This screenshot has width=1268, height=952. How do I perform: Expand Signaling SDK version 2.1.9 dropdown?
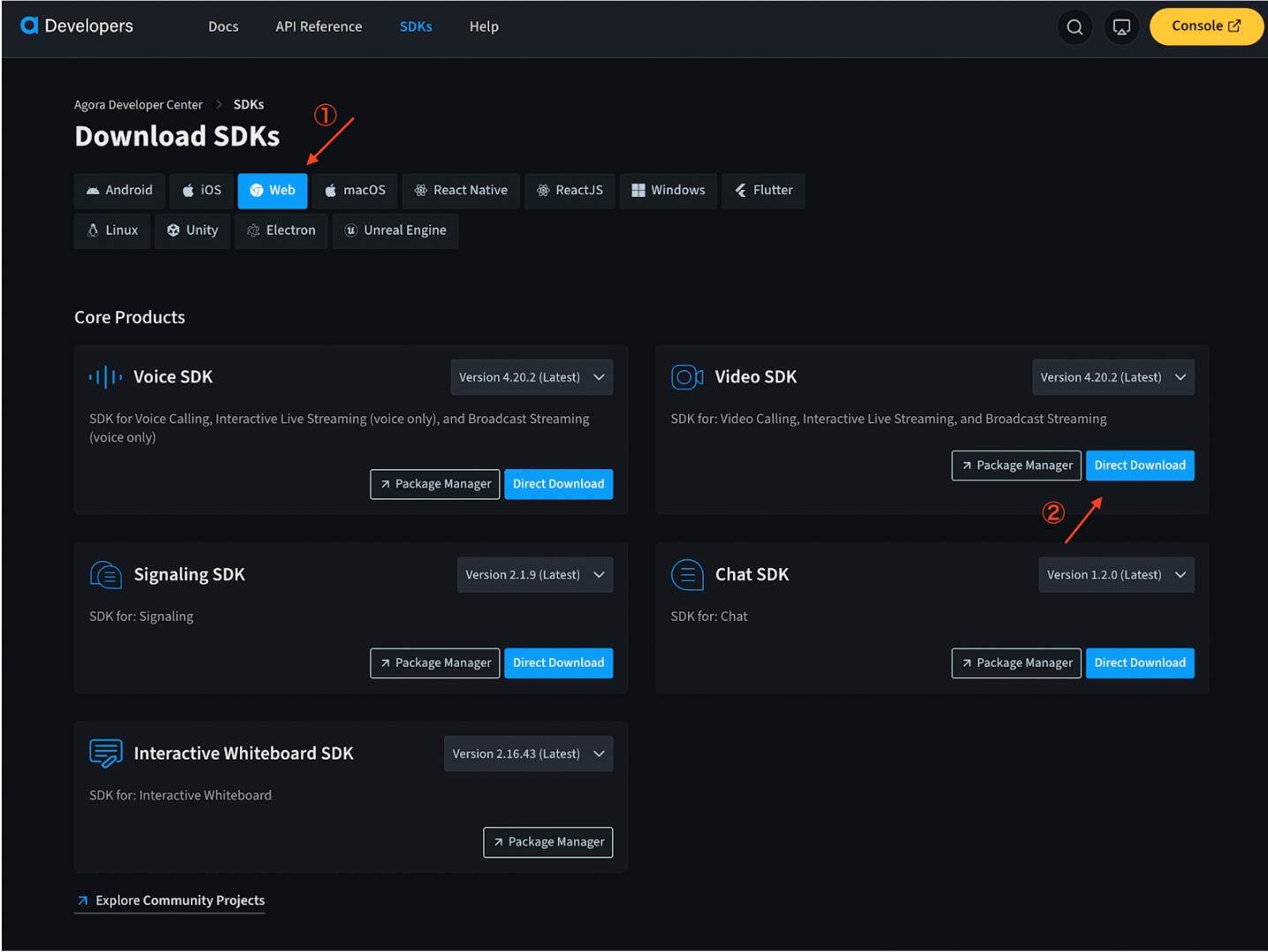[535, 575]
